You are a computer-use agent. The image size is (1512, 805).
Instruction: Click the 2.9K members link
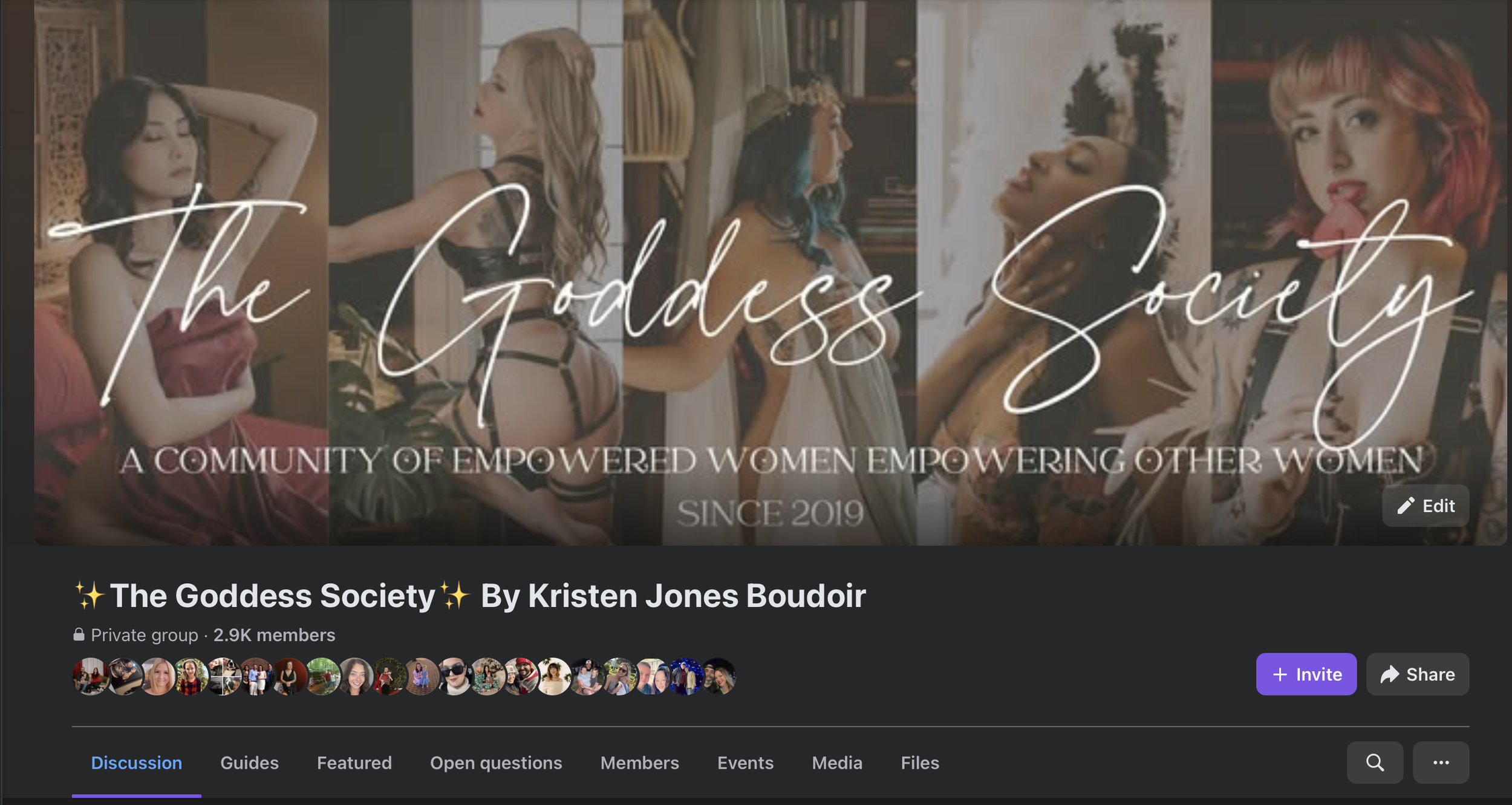pyautogui.click(x=274, y=635)
